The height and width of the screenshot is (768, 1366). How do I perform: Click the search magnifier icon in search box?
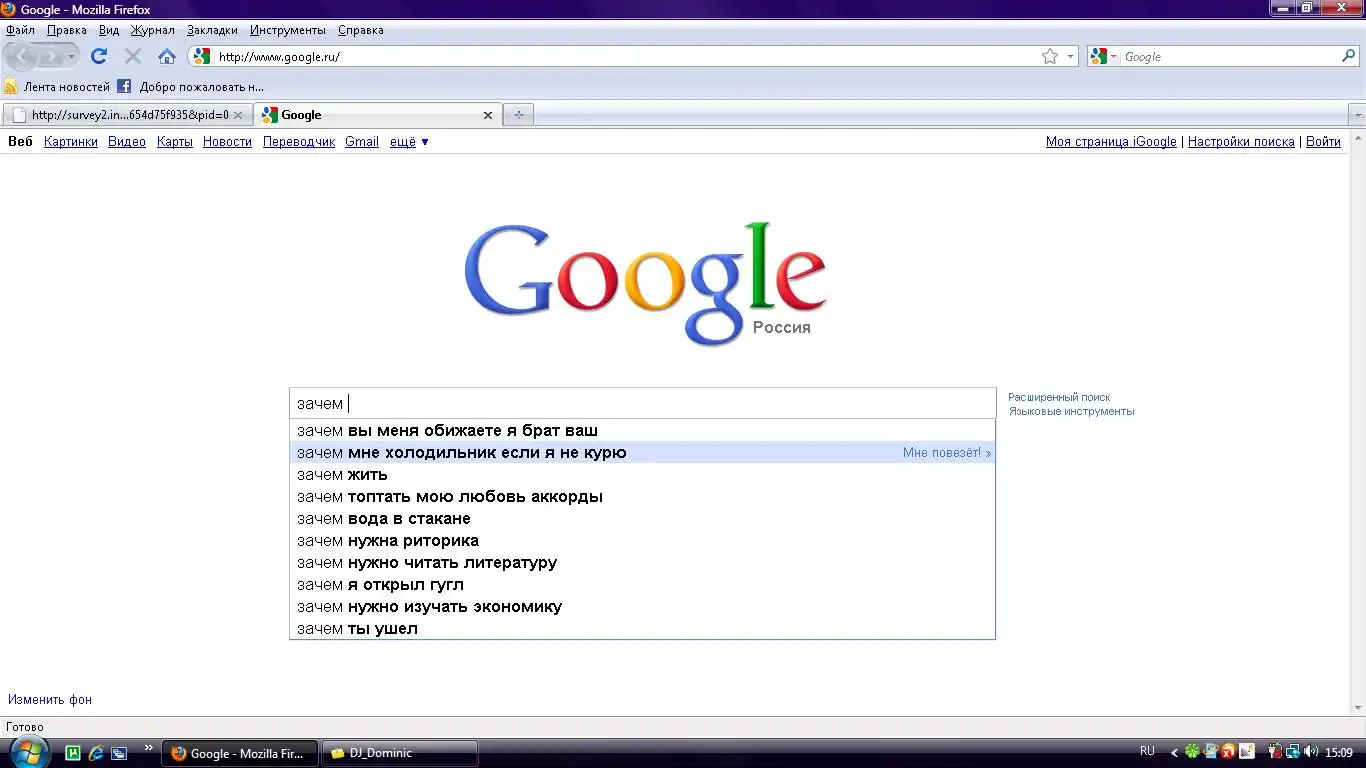[x=1348, y=57]
